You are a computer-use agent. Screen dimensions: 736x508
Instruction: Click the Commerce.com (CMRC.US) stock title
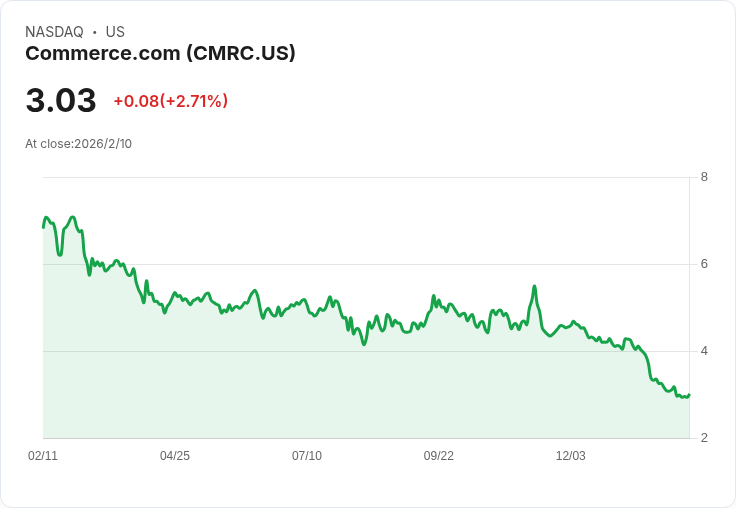[x=160, y=53]
